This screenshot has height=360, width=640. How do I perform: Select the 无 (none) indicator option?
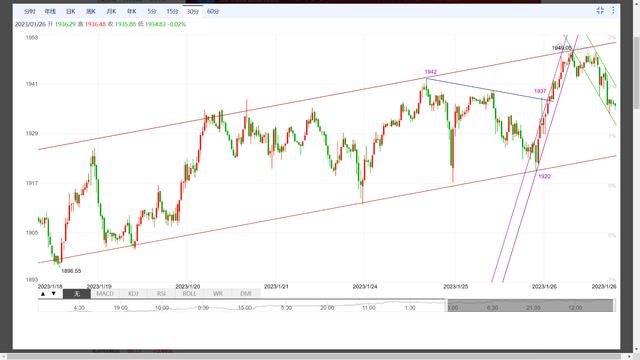point(77,293)
